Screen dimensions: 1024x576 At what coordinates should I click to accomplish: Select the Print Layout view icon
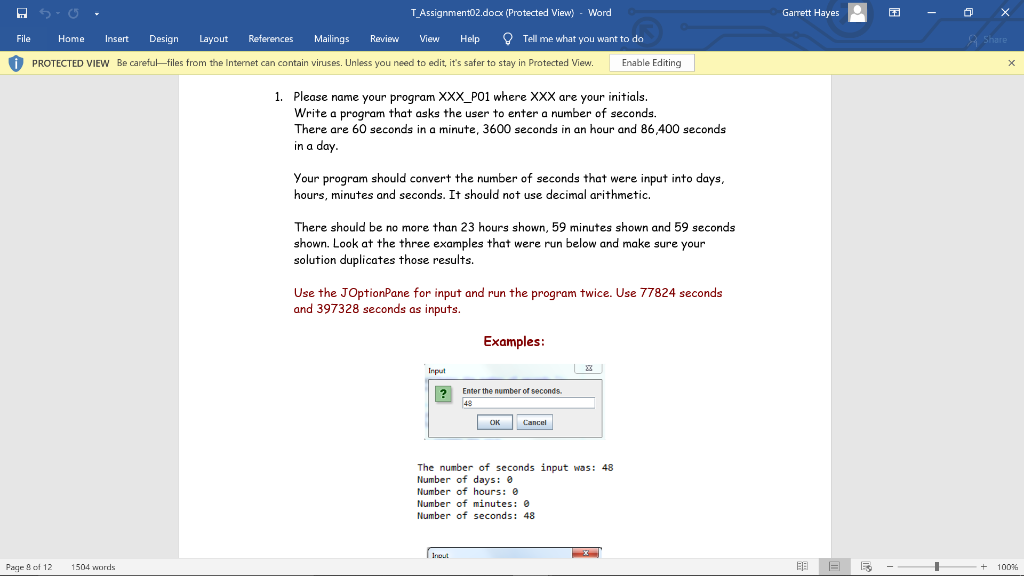(832, 566)
